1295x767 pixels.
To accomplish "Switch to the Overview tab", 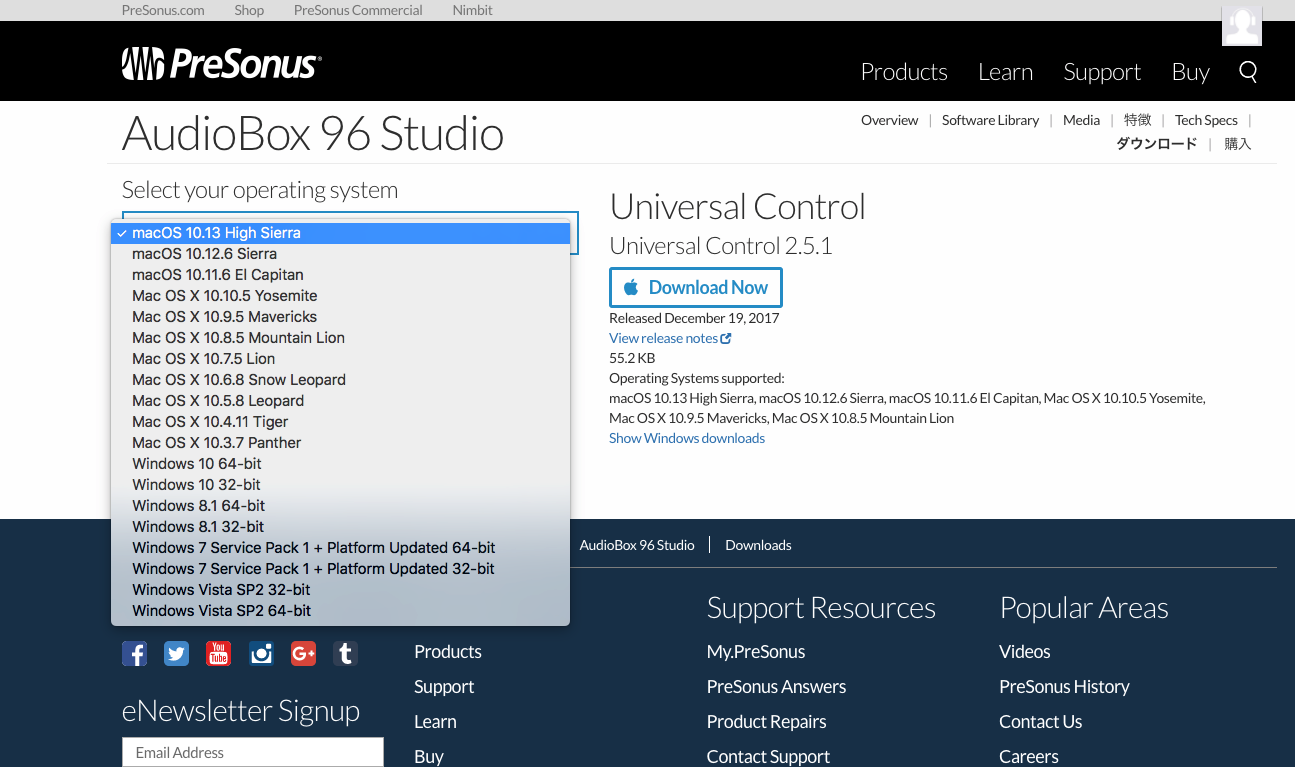I will [889, 120].
